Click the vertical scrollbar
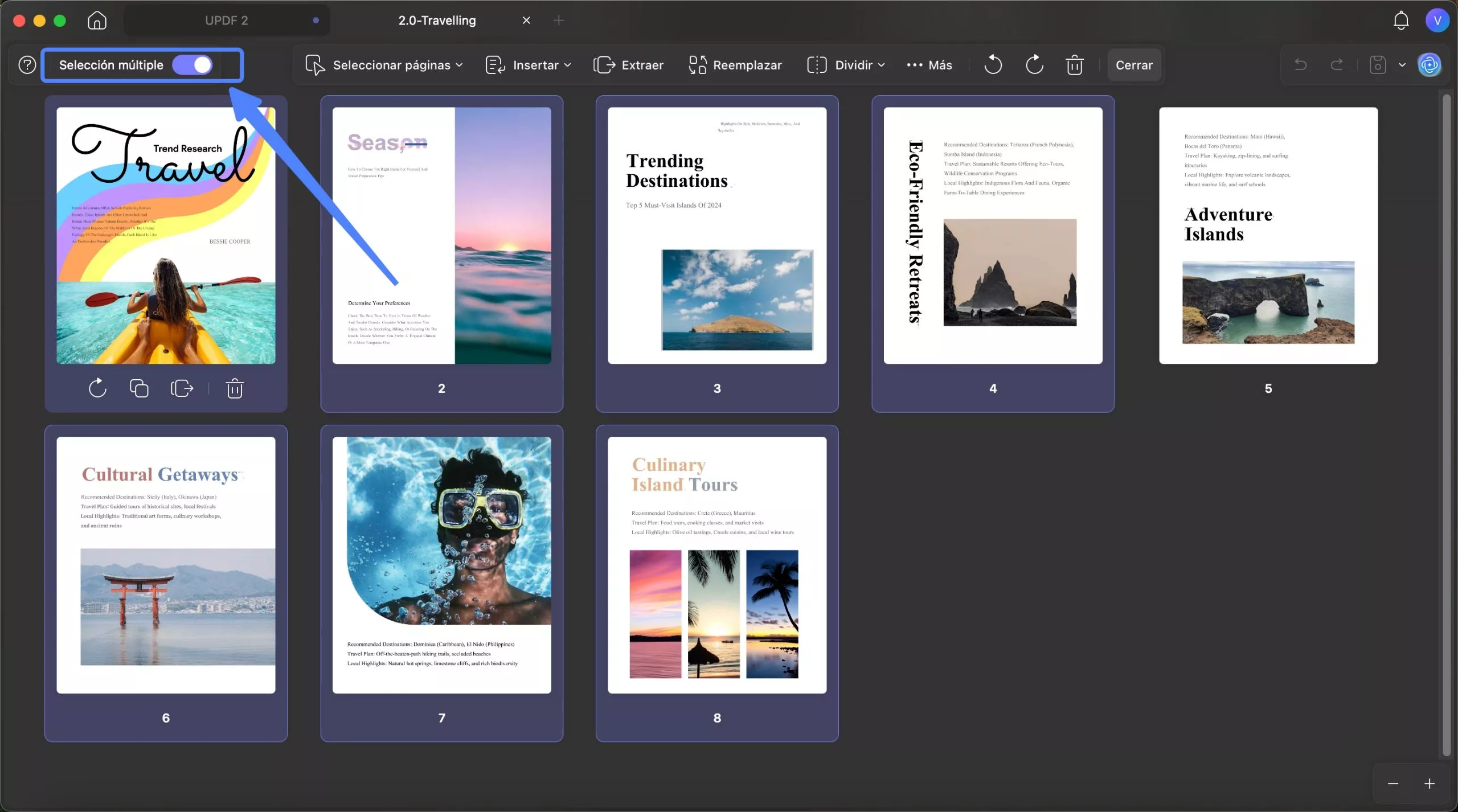This screenshot has width=1458, height=812. click(x=1447, y=425)
